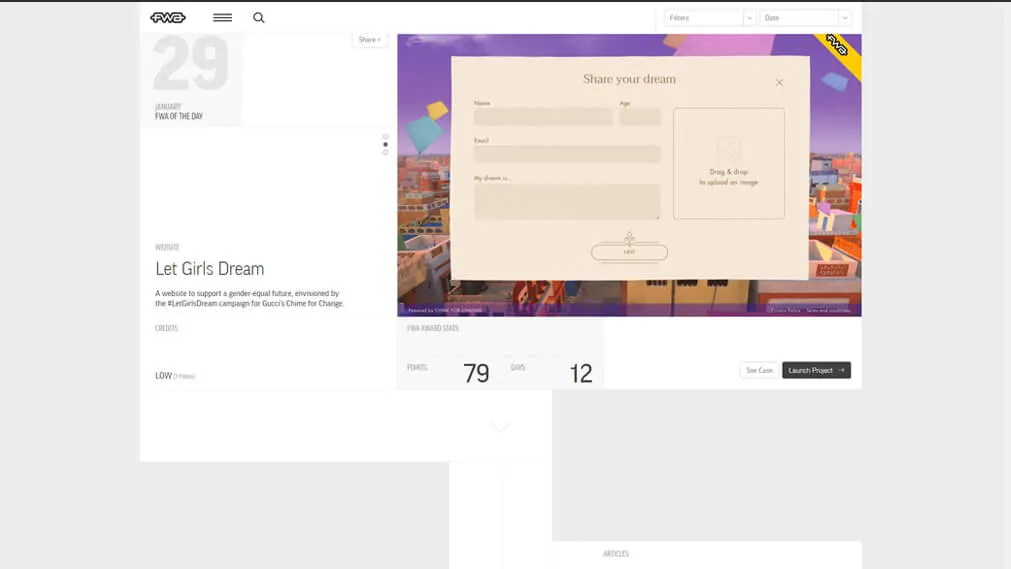Click the Filters dropdown arrow
This screenshot has height=569, width=1011.
[749, 18]
